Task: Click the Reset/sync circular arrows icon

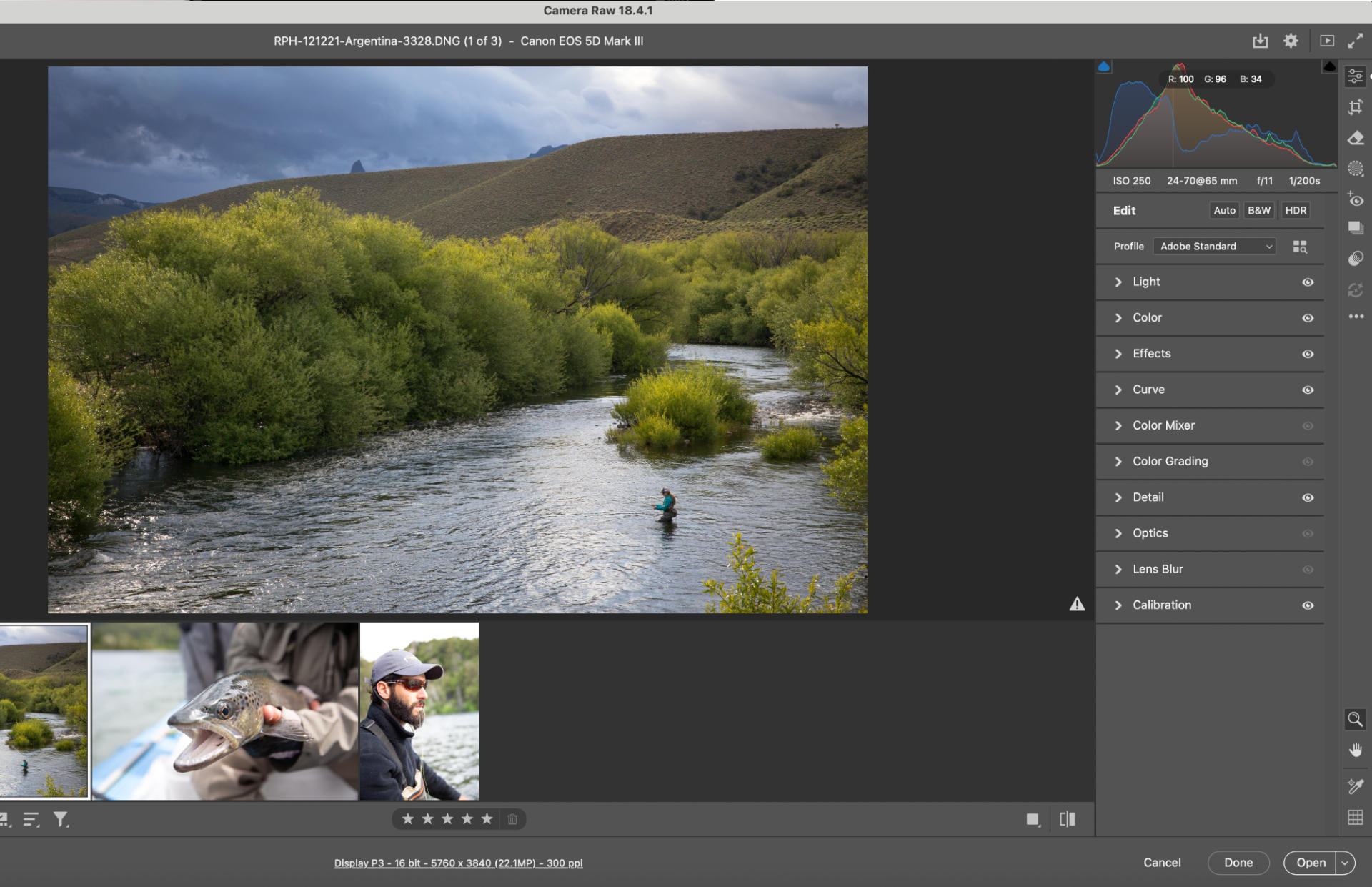Action: pyautogui.click(x=1355, y=289)
